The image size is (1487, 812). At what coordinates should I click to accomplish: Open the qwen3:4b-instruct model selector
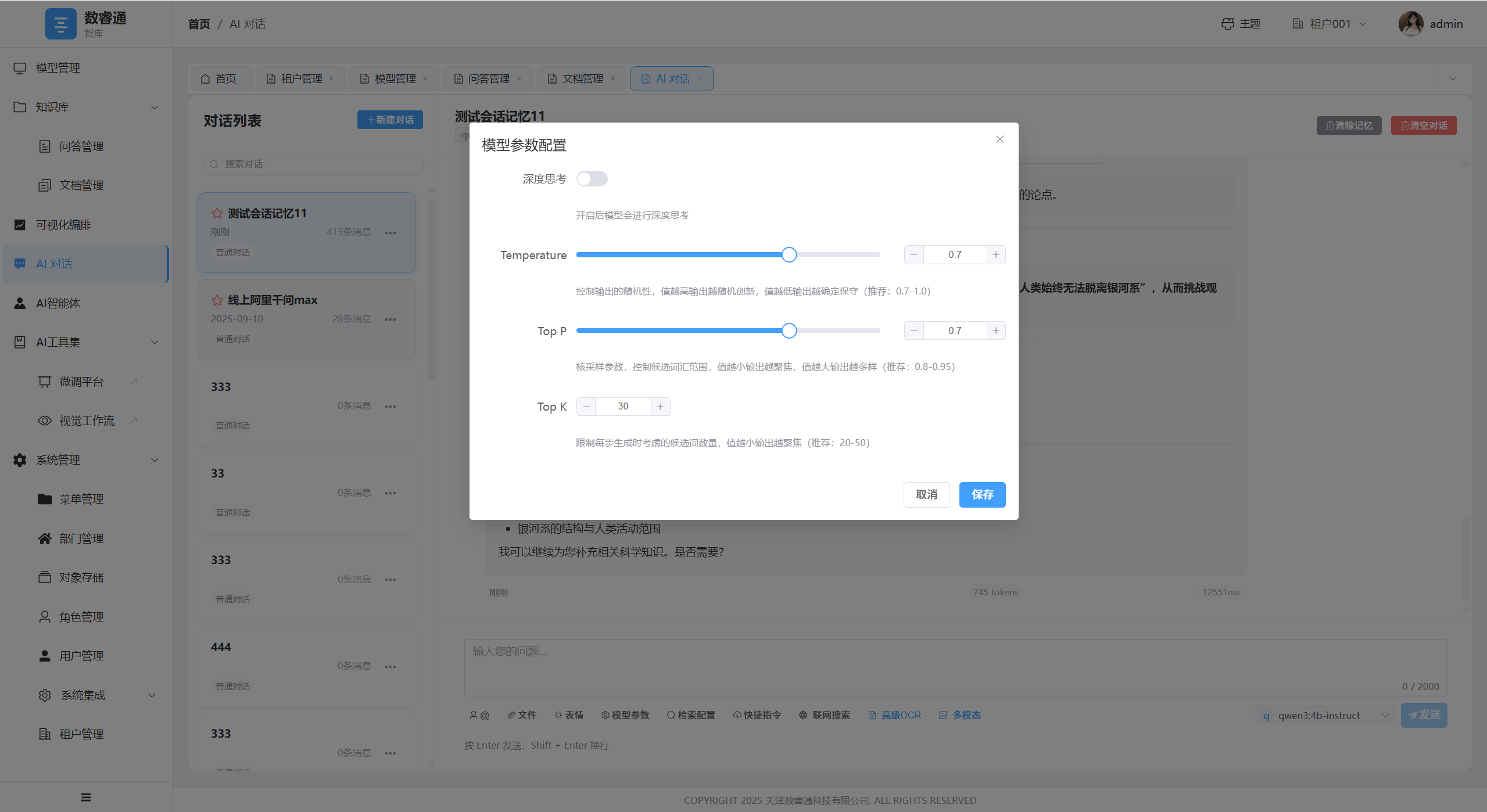pyautogui.click(x=1325, y=716)
